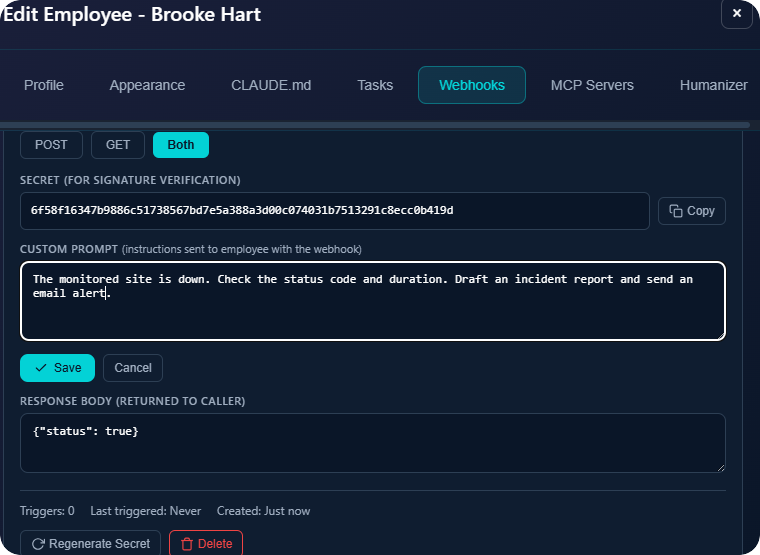This screenshot has width=760, height=555.
Task: Click the 'SECRET (FOR SIGNATURE VERIFICATION)' label
Action: click(130, 180)
